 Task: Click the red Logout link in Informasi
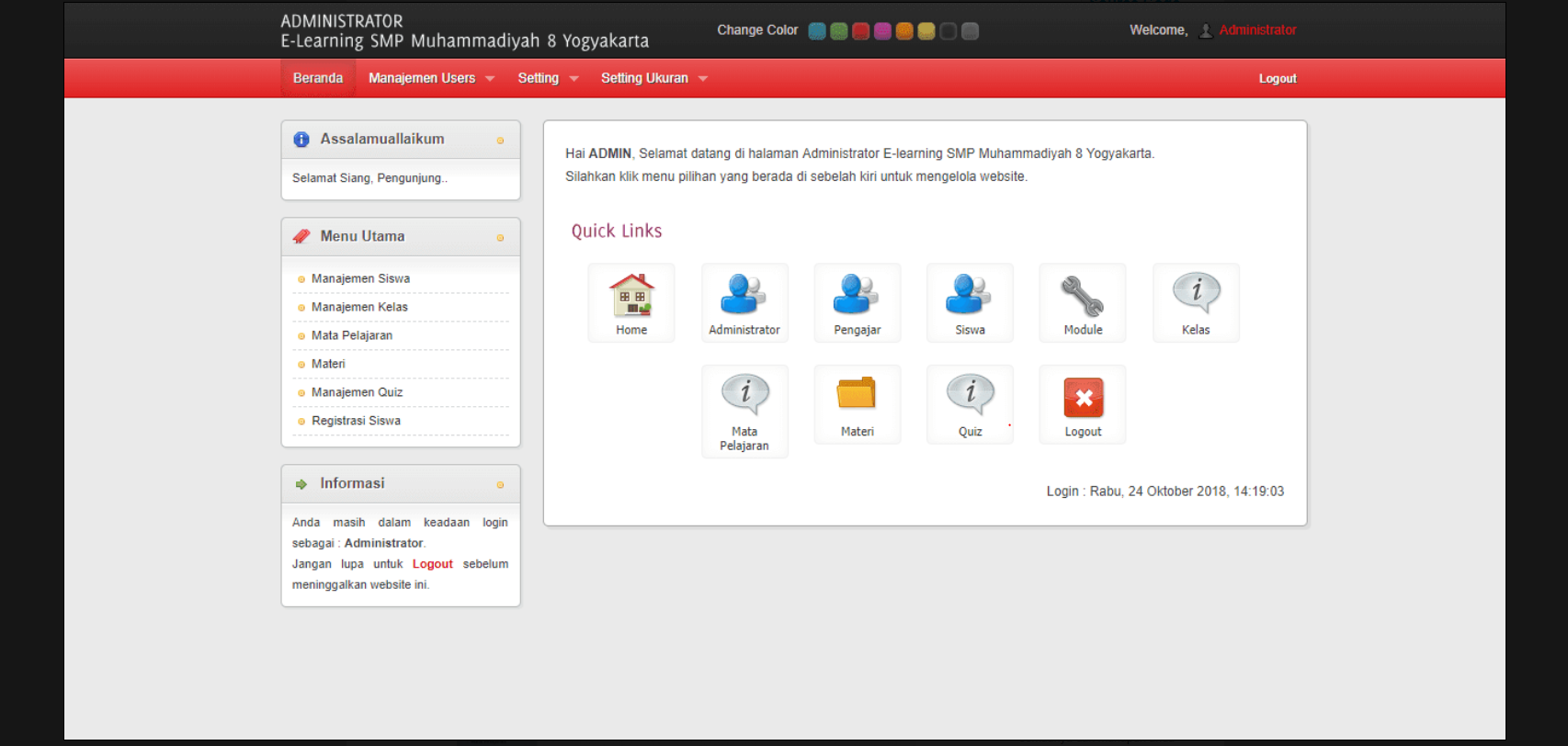[x=432, y=564]
